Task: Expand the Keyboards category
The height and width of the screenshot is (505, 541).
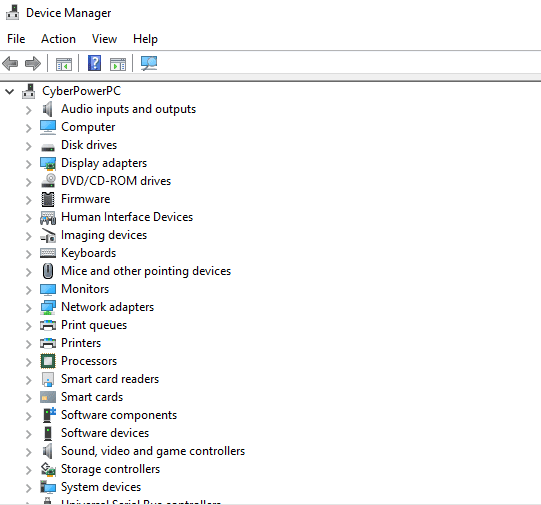Action: coord(29,254)
